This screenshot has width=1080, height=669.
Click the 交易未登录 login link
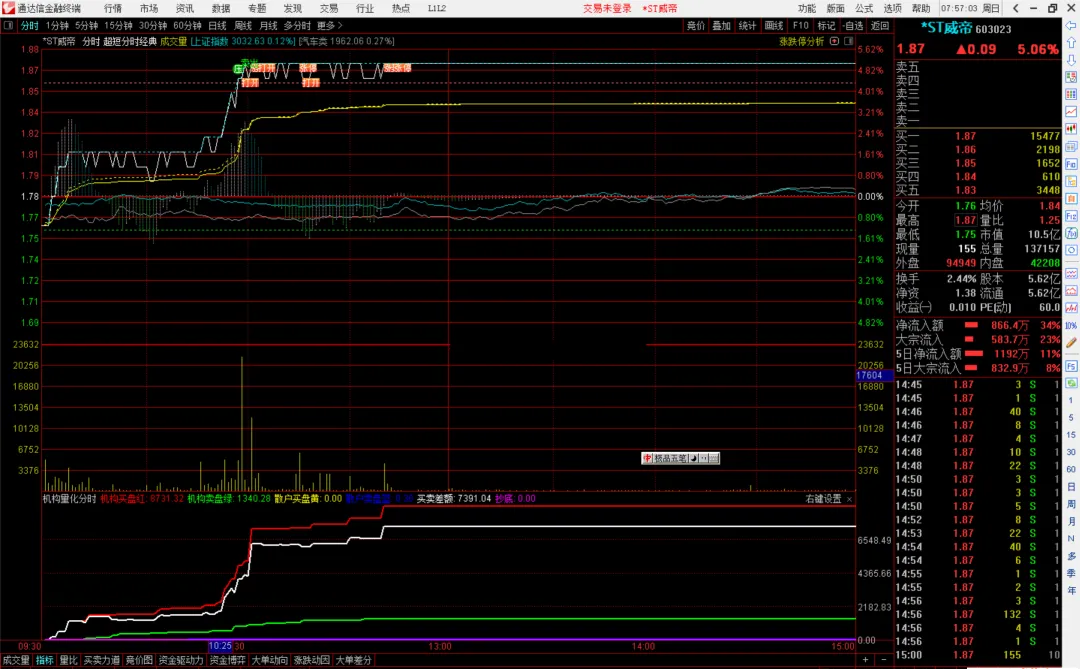click(607, 8)
